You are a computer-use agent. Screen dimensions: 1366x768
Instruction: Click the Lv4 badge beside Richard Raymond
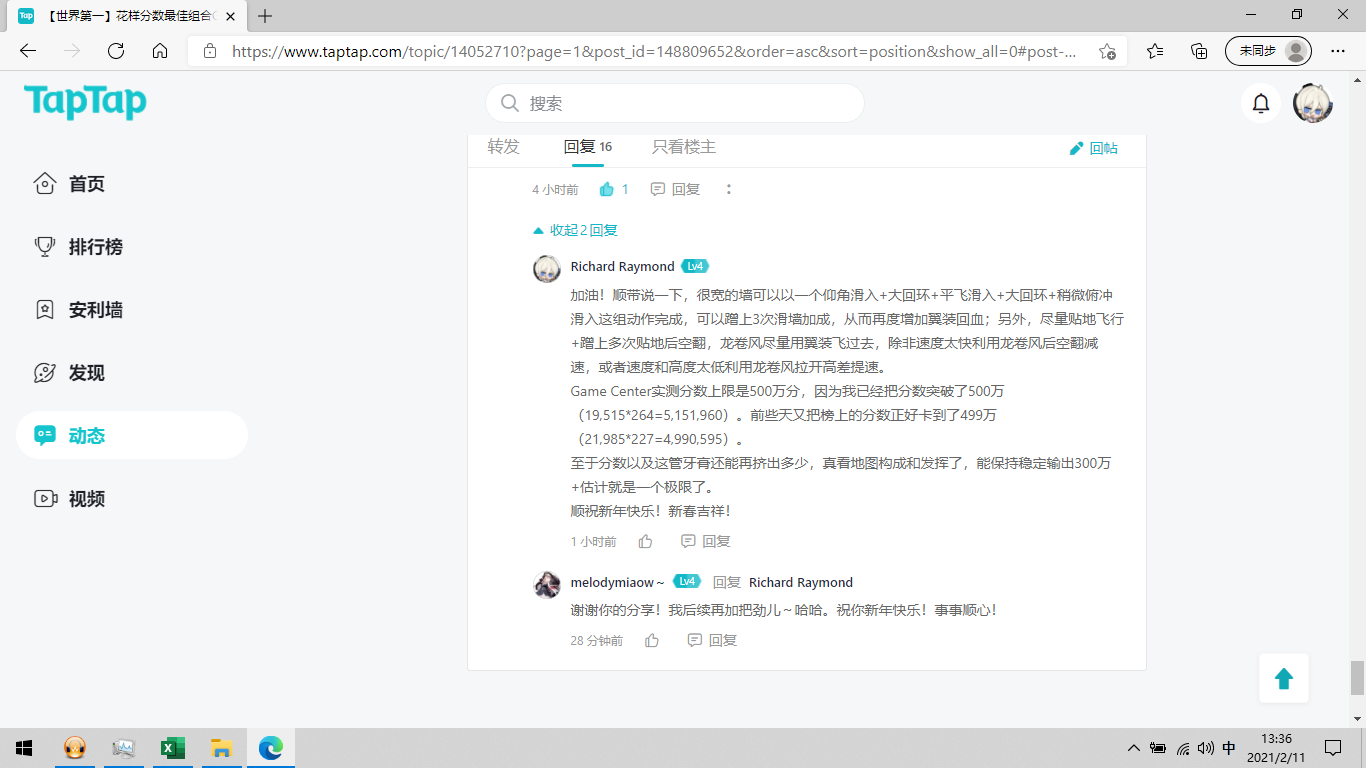pos(695,267)
